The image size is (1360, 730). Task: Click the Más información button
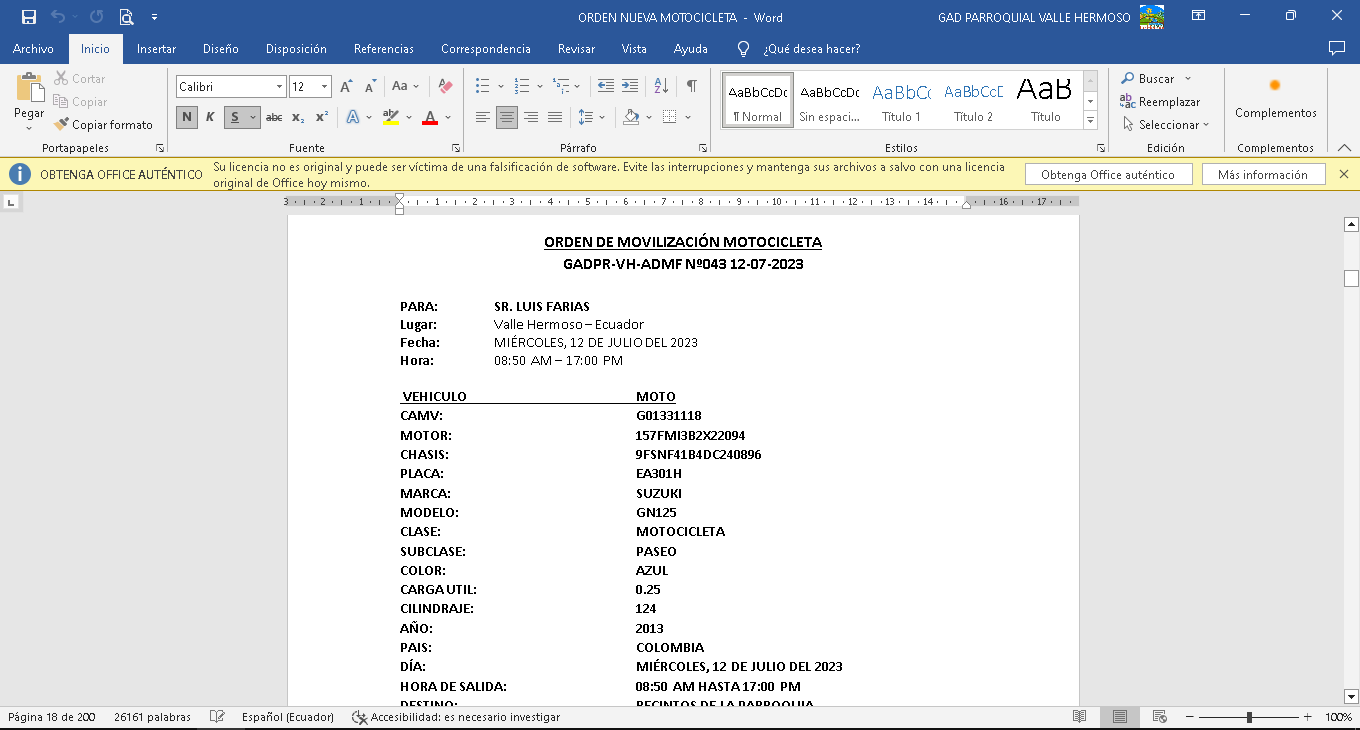[x=1262, y=175]
